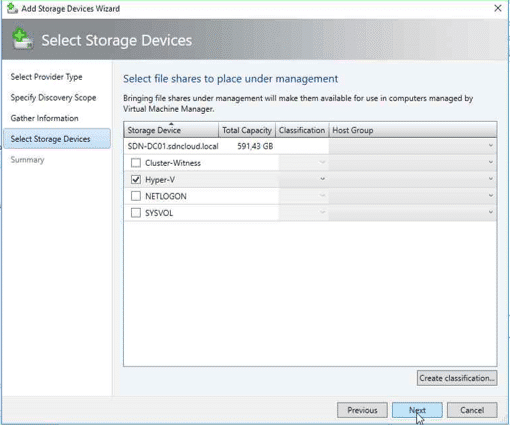Click the Next button

point(417,410)
